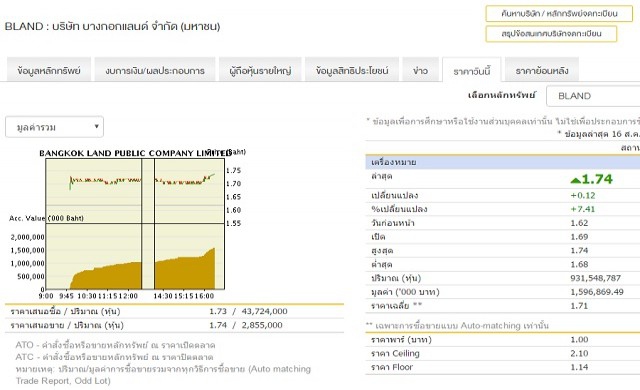This screenshot has width=640, height=390.
Task: Click the ATO explanation note
Action: click(115, 345)
